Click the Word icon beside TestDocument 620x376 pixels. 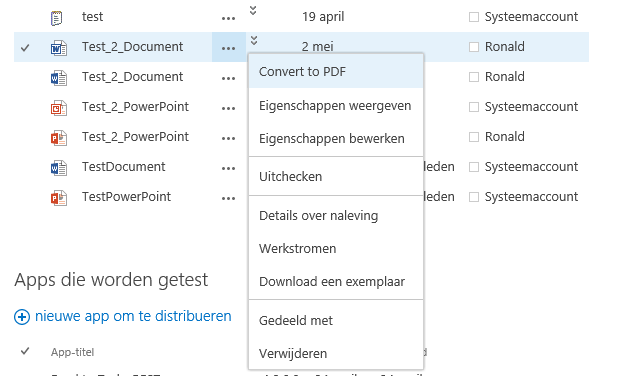click(x=59, y=168)
